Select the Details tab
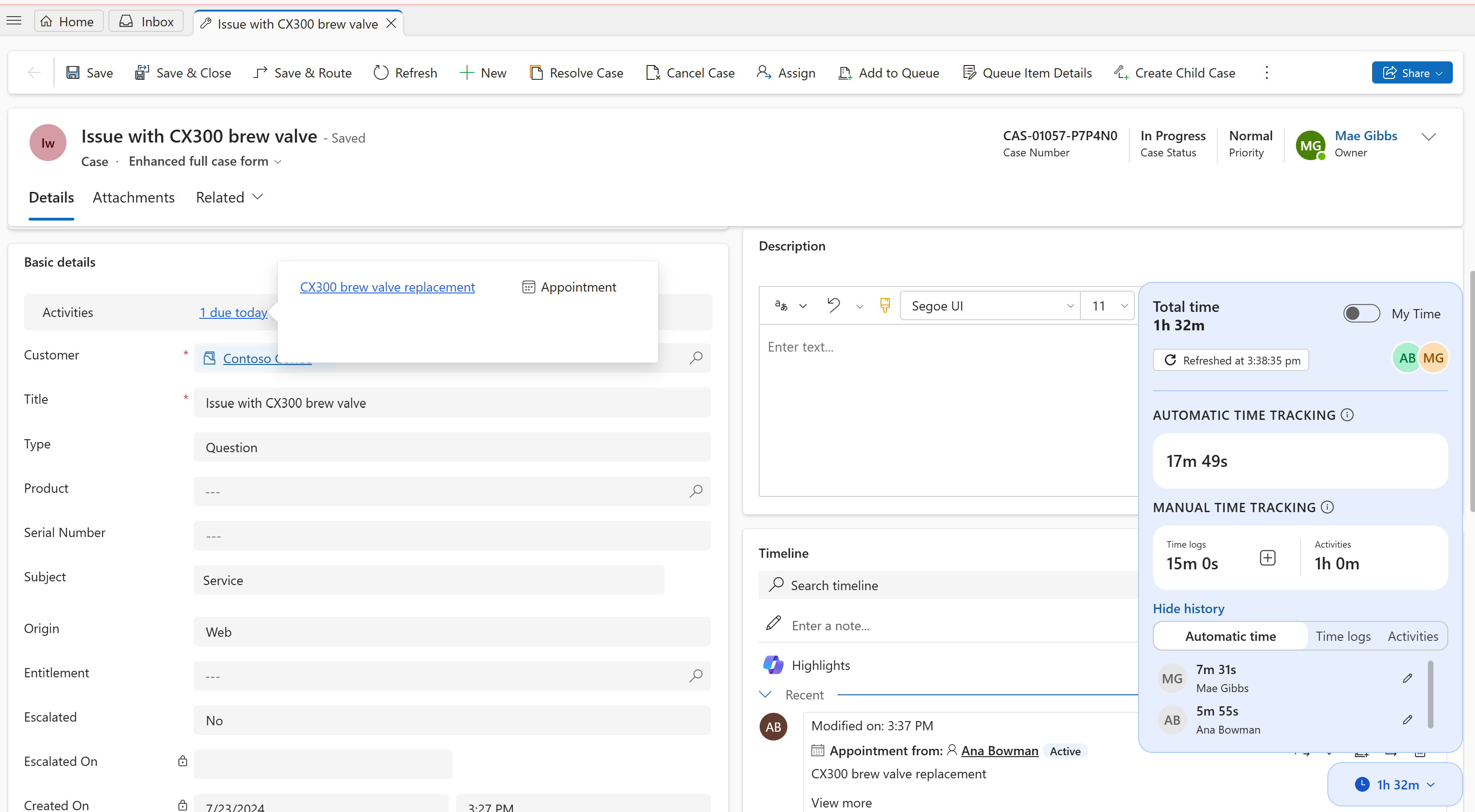The width and height of the screenshot is (1475, 812). coord(51,197)
